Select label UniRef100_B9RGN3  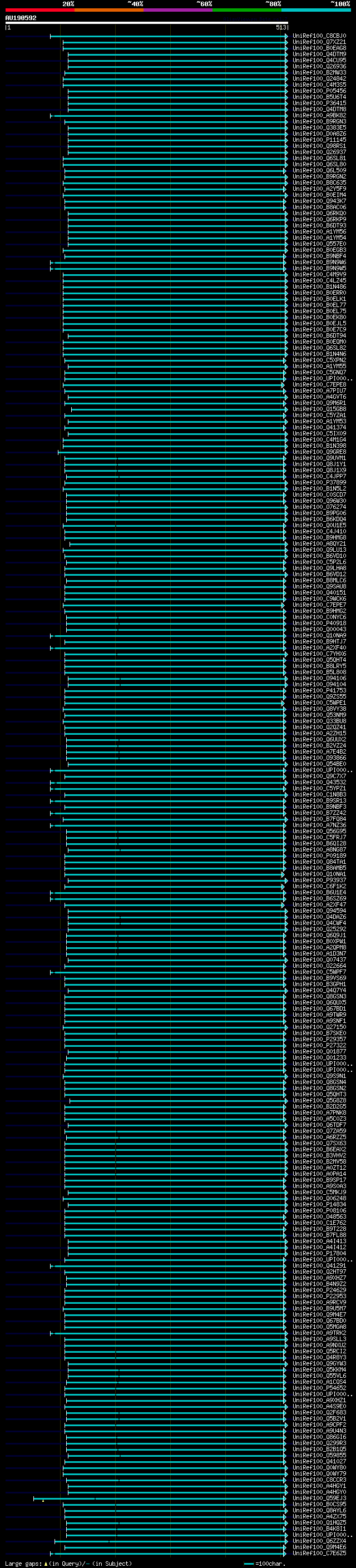(x=319, y=122)
